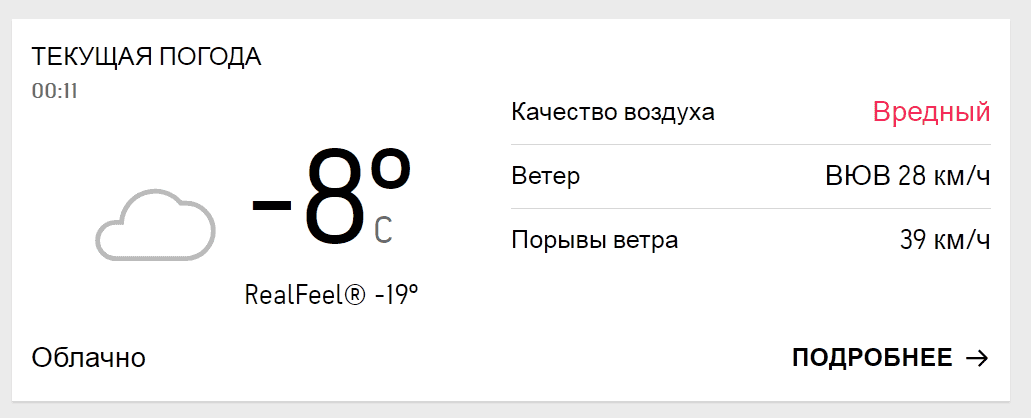This screenshot has height=418, width=1031.
Task: Click the Ветер row label
Action: click(545, 177)
